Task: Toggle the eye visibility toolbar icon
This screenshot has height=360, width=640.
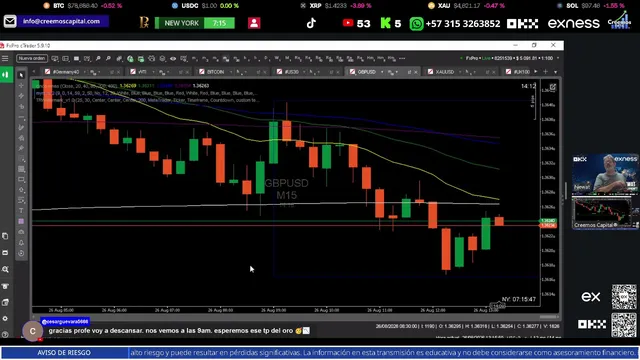Action: point(173,59)
